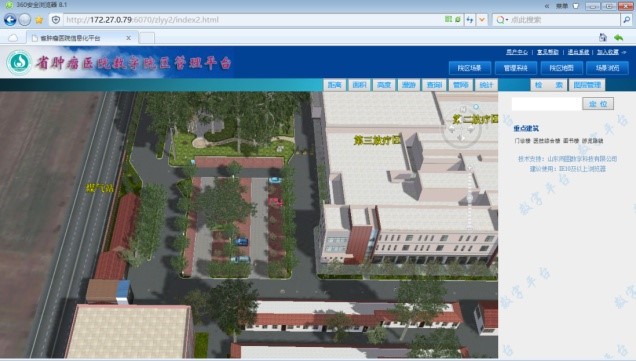The width and height of the screenshot is (636, 361).
Task: Pan left with the compass arrow
Action: tap(451, 129)
